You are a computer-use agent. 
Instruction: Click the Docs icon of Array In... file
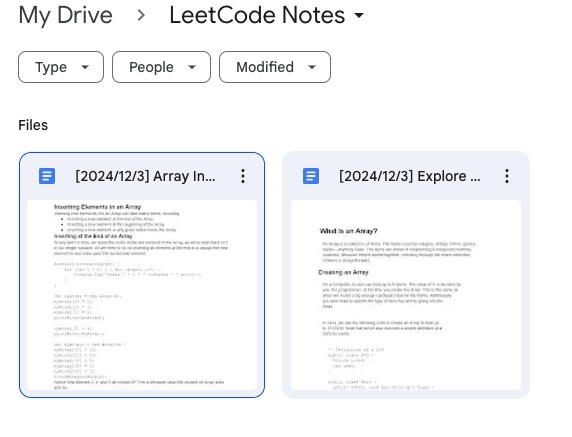[x=47, y=176]
